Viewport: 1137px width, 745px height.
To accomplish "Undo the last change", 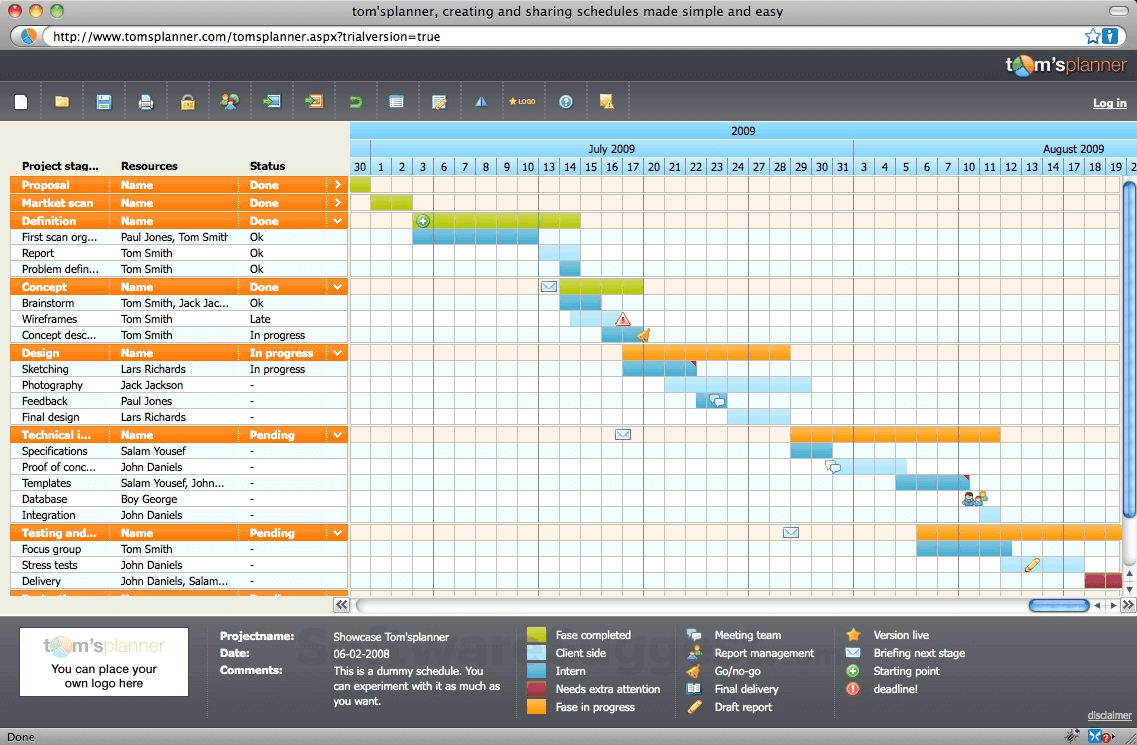I will (354, 100).
